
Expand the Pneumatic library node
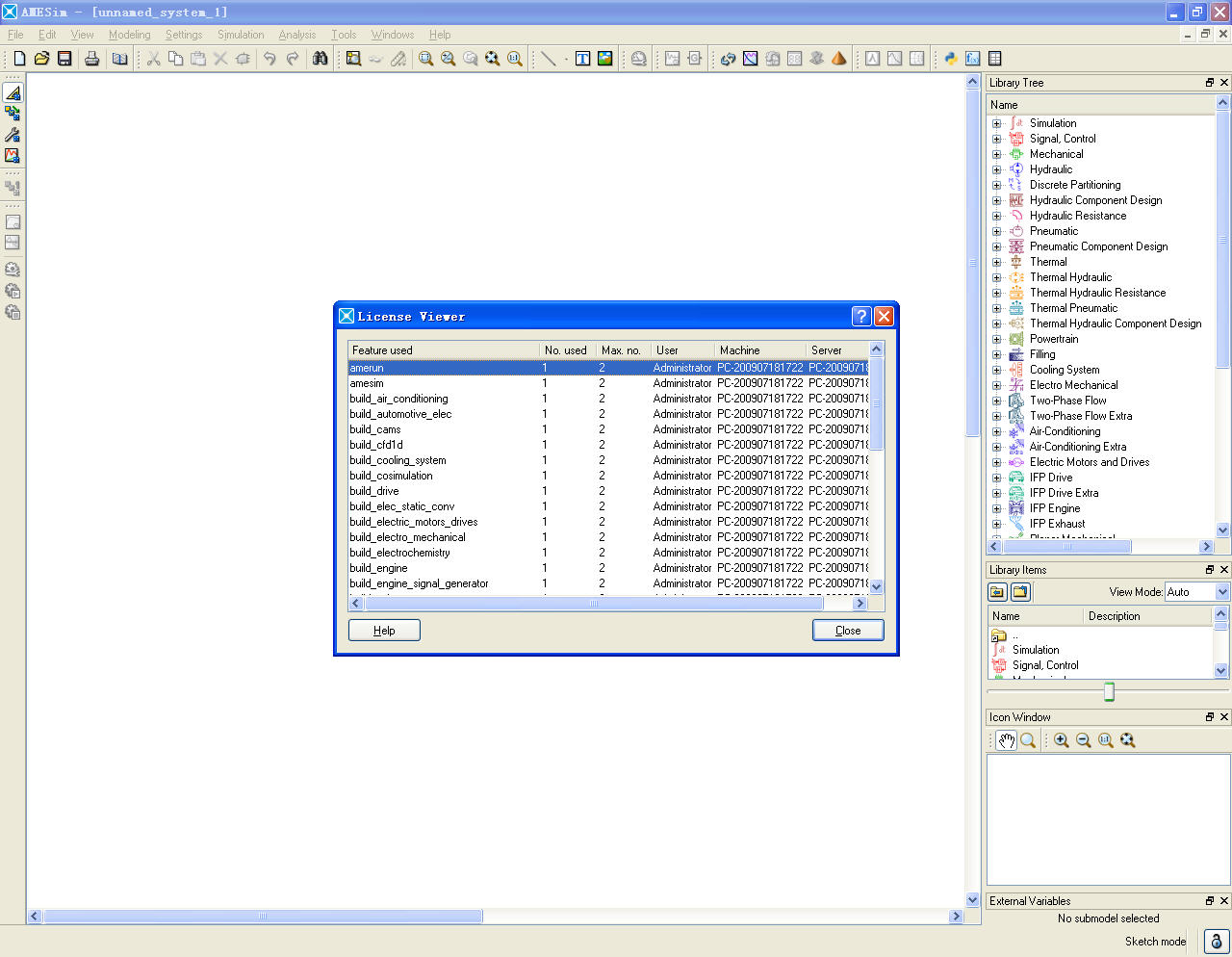[x=997, y=231]
